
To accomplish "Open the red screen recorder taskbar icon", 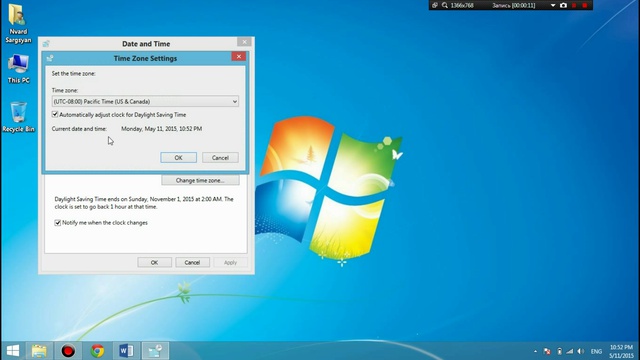I will [x=68, y=351].
